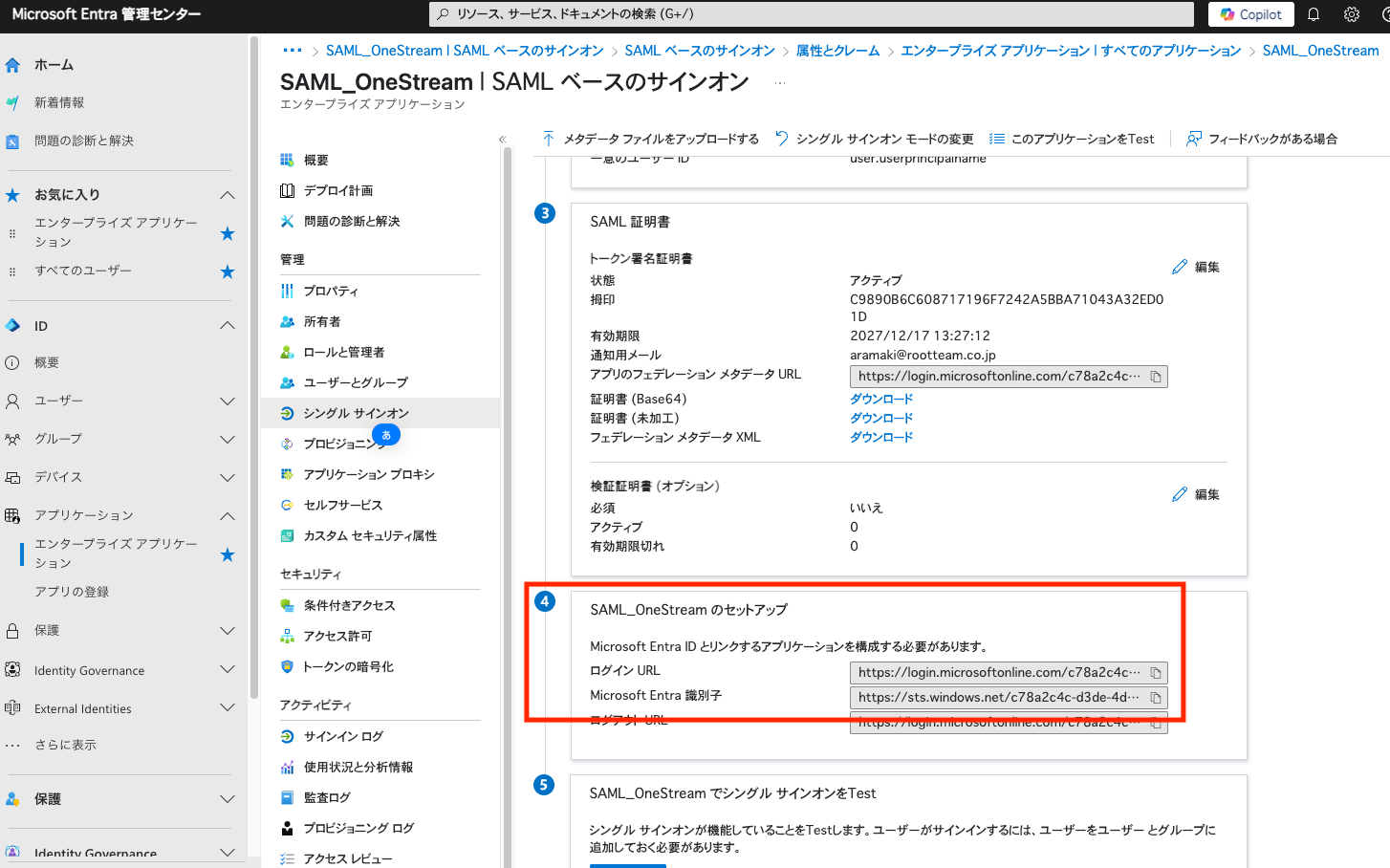The image size is (1390, 868).
Task: Open the settings gear icon
Action: coord(1351,14)
